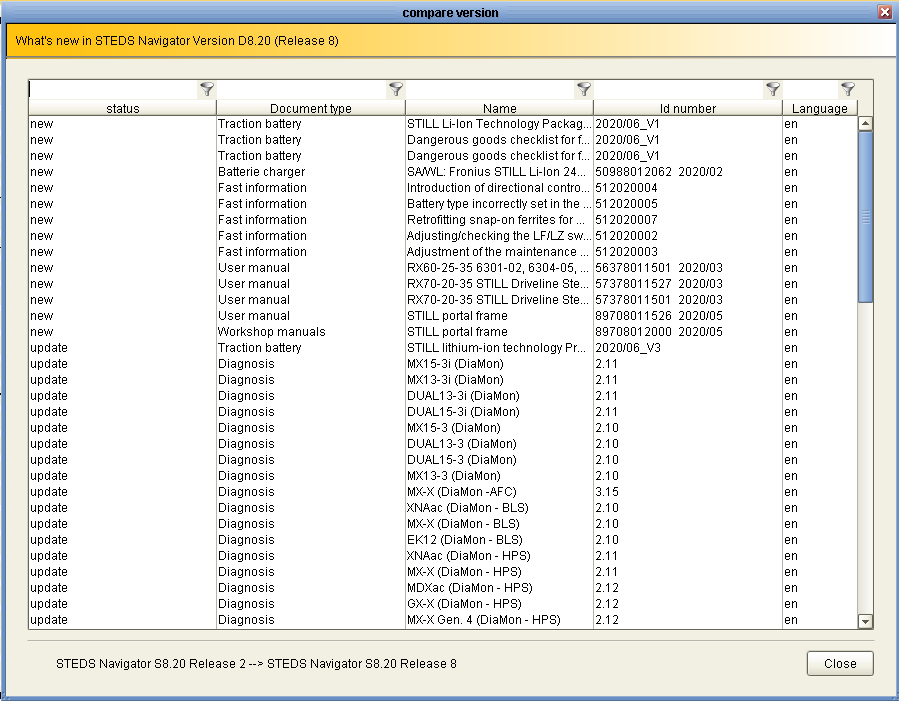
Task: Click the Language column filter funnel icon
Action: coord(848,89)
